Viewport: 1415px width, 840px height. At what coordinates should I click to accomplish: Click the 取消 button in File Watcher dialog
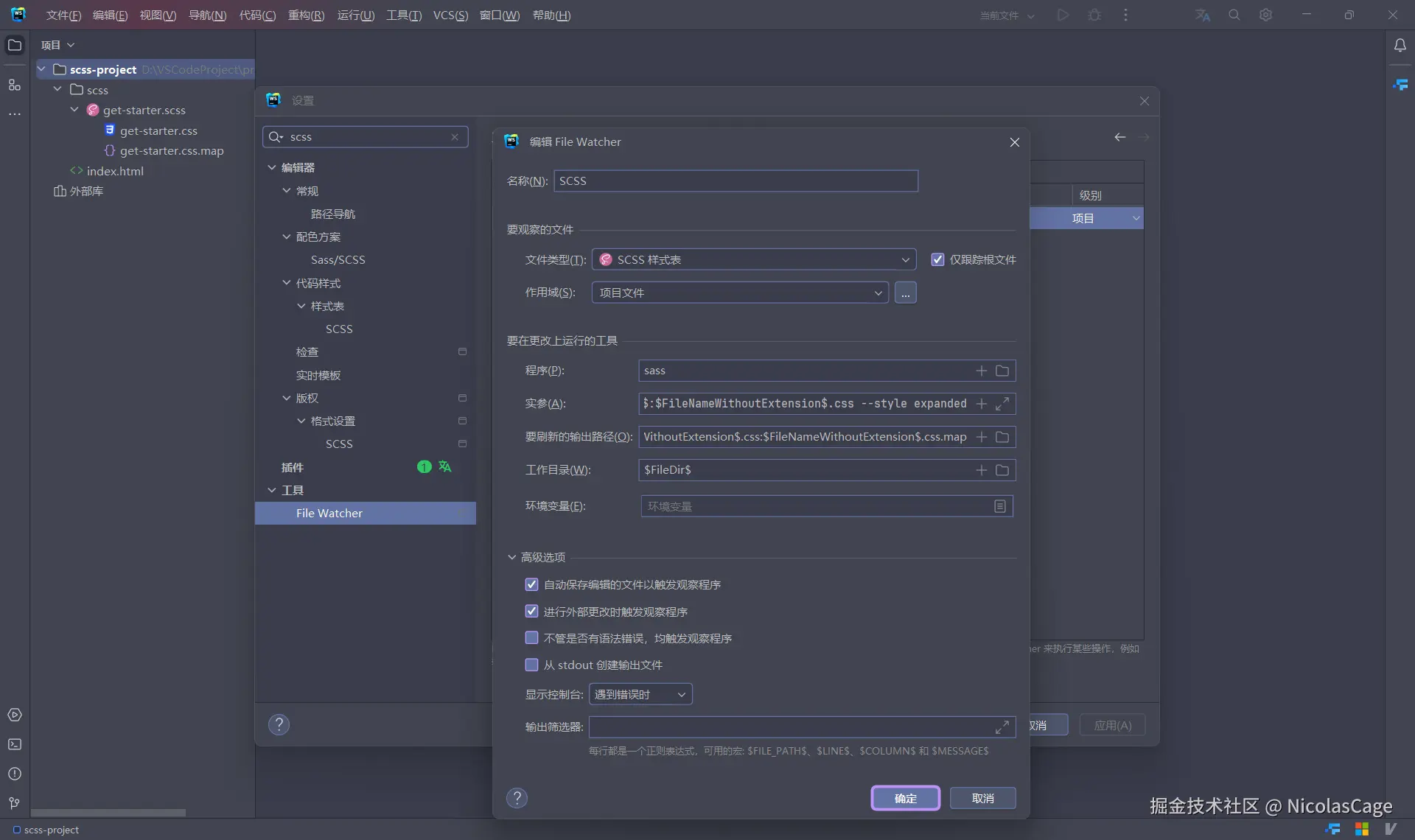982,798
